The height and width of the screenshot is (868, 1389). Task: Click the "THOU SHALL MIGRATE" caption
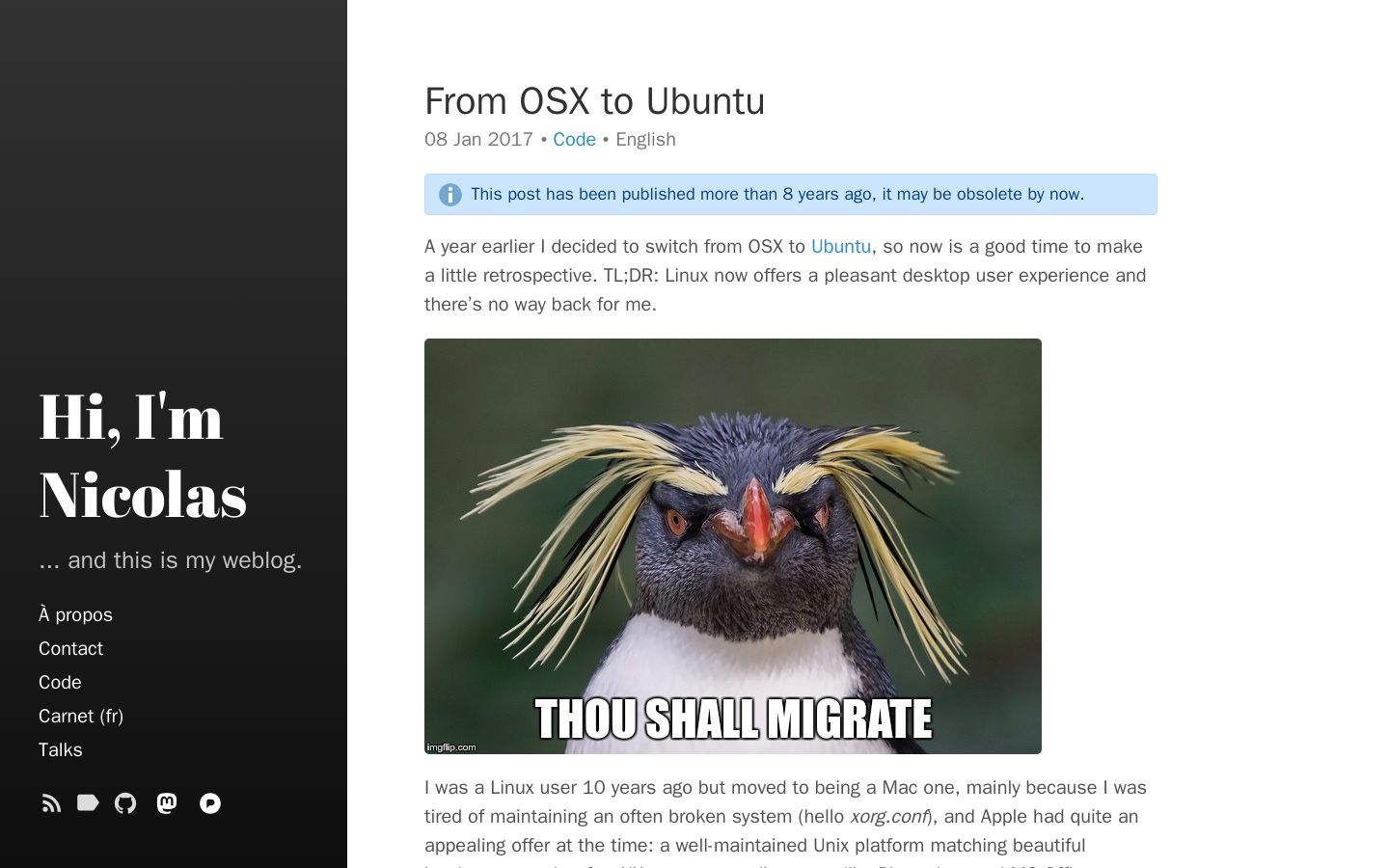tap(733, 719)
